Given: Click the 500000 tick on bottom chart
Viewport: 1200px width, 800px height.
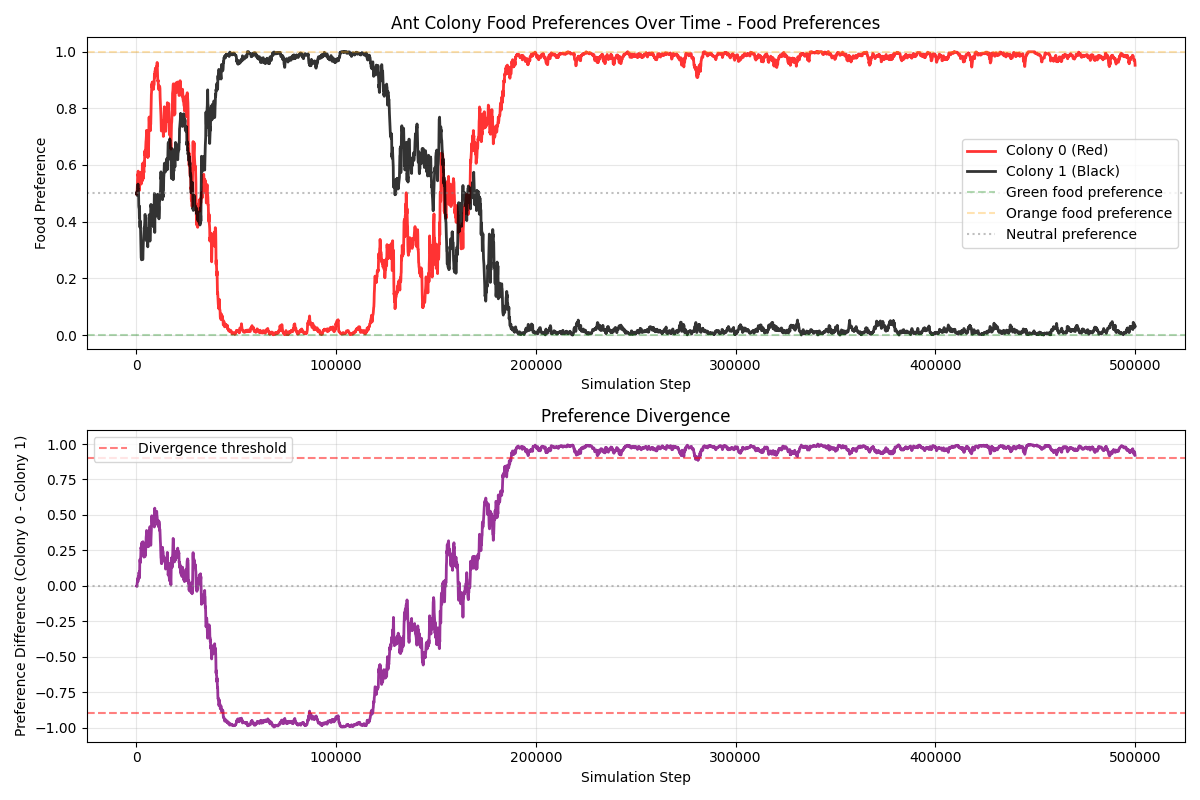Looking at the screenshot, I should [1135, 755].
